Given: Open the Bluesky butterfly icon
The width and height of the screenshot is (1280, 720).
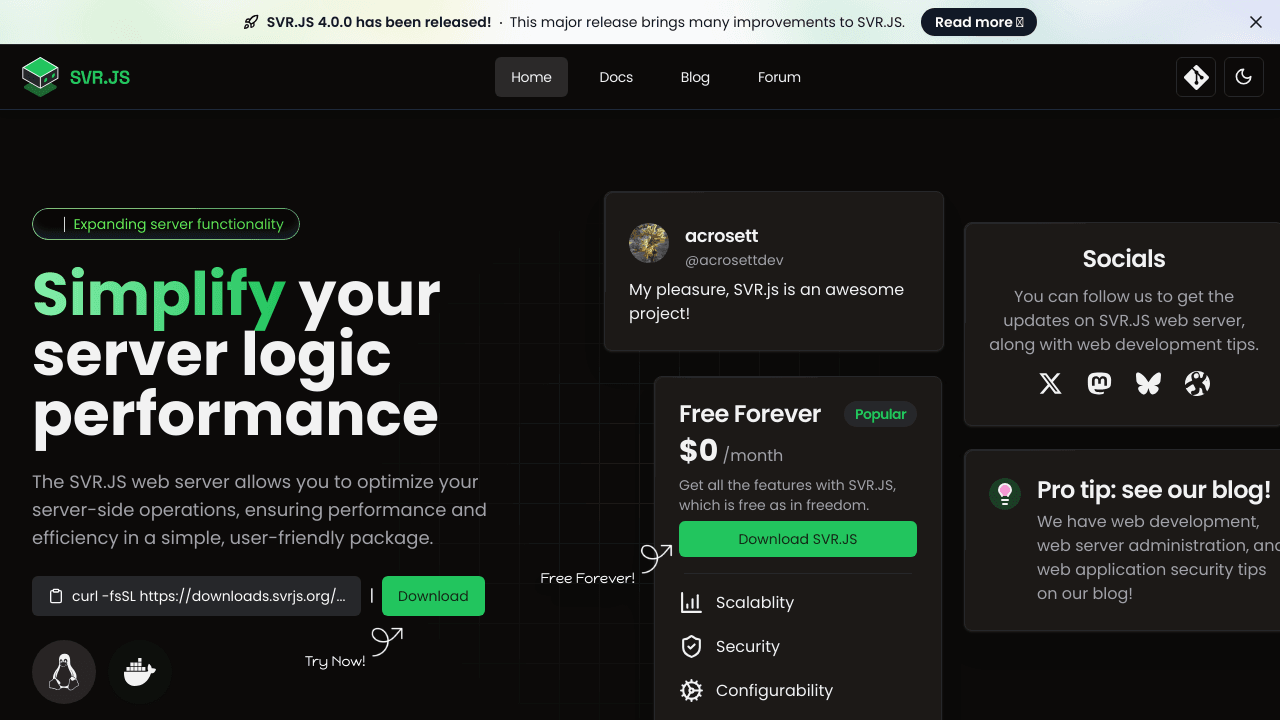Looking at the screenshot, I should tap(1148, 383).
